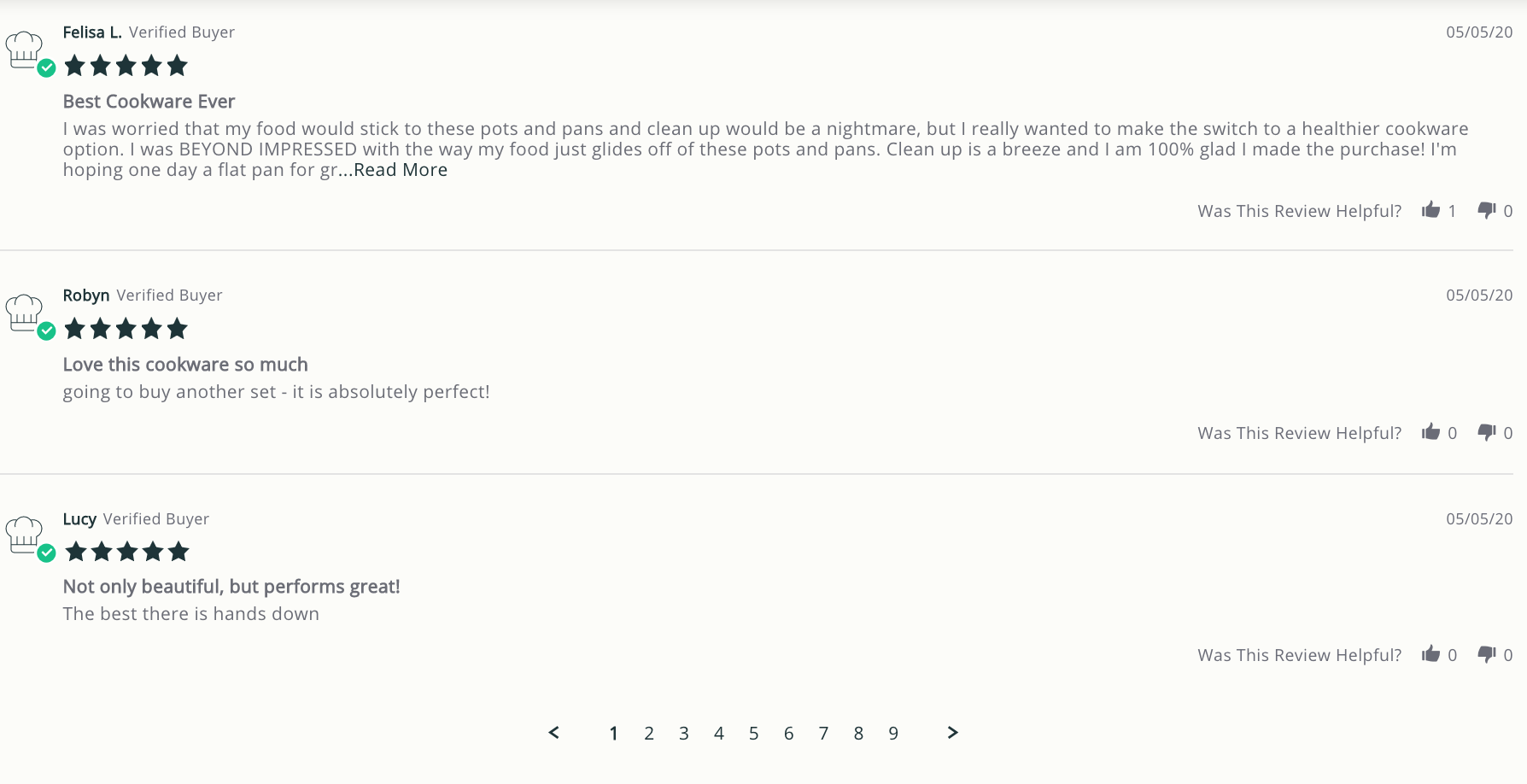
Task: Thumbs up Felisa L.'s review
Action: (1430, 210)
